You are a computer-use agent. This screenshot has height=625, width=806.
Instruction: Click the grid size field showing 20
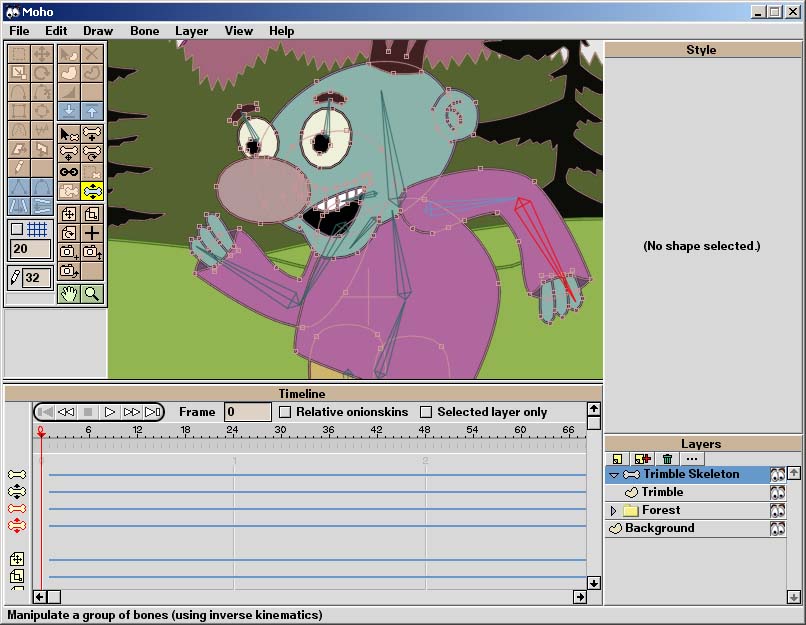point(31,249)
